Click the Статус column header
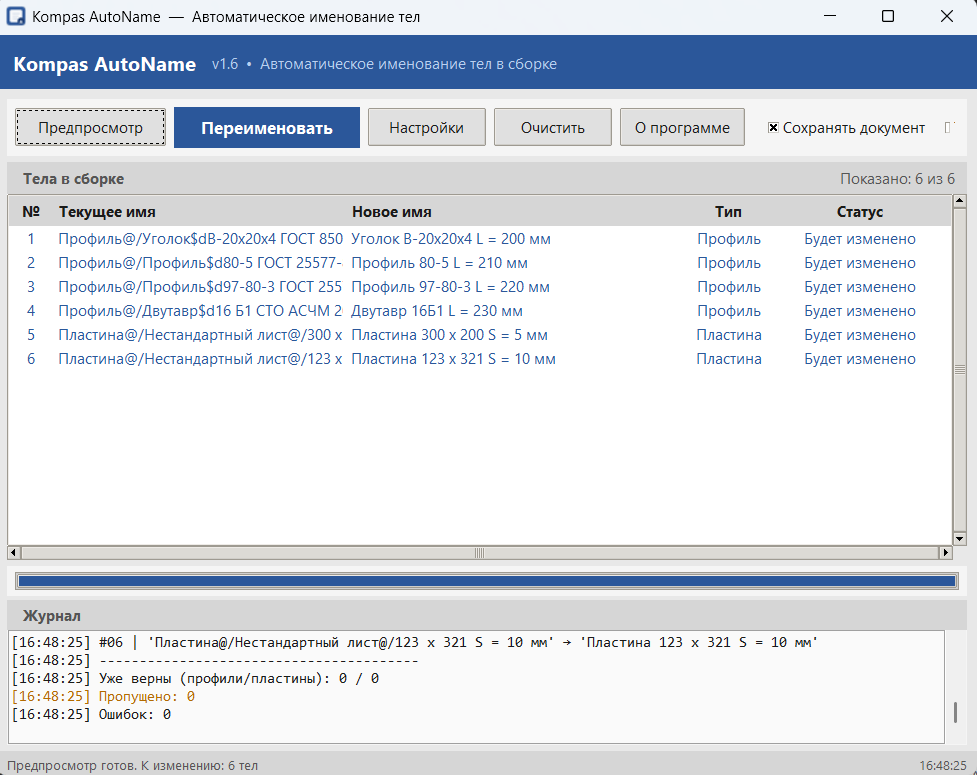Screen dimensions: 977x775 point(860,212)
